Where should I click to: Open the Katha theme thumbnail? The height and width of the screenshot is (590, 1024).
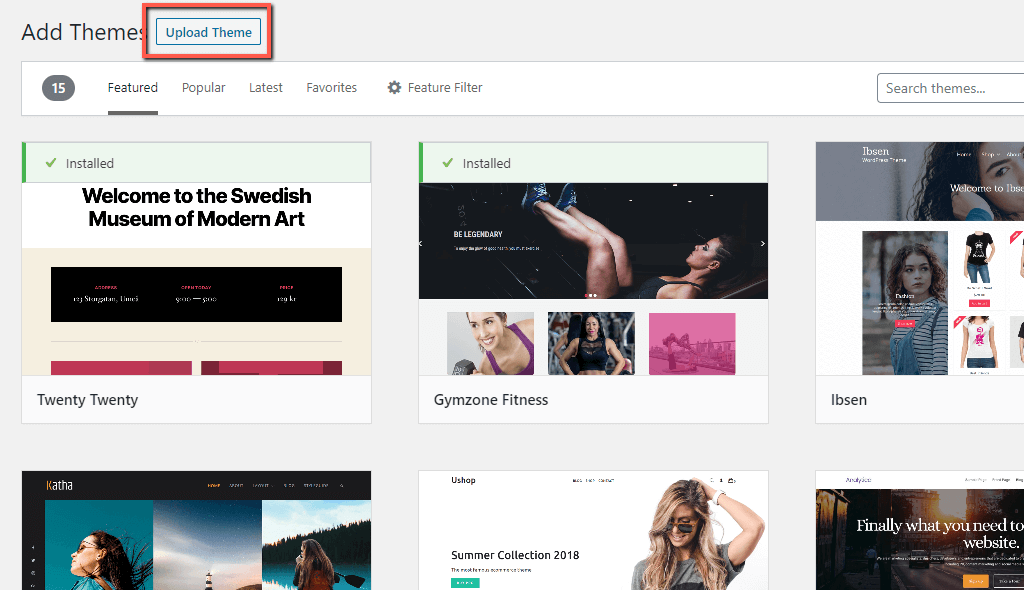(x=197, y=531)
